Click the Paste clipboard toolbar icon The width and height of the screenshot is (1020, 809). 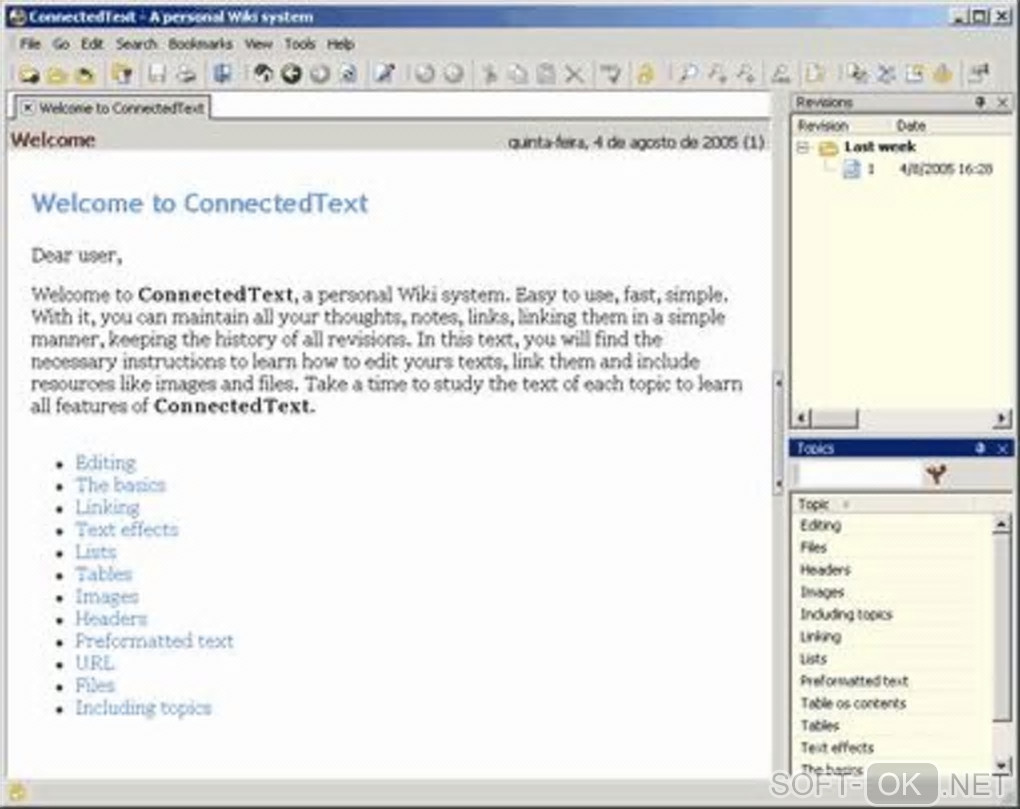[546, 74]
